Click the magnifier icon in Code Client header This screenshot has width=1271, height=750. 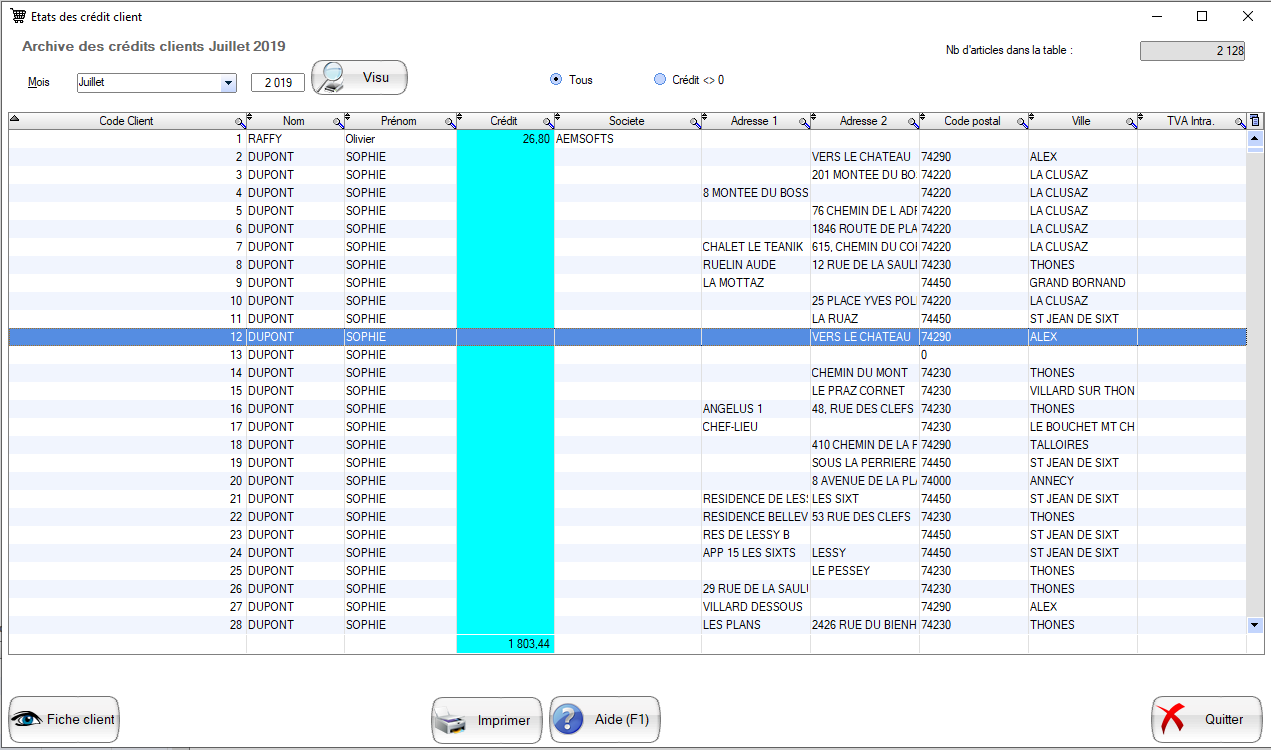(x=239, y=122)
